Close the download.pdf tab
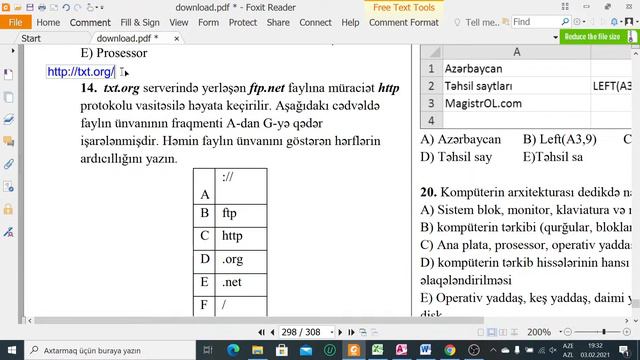This screenshot has width=640, height=360. [x=176, y=38]
